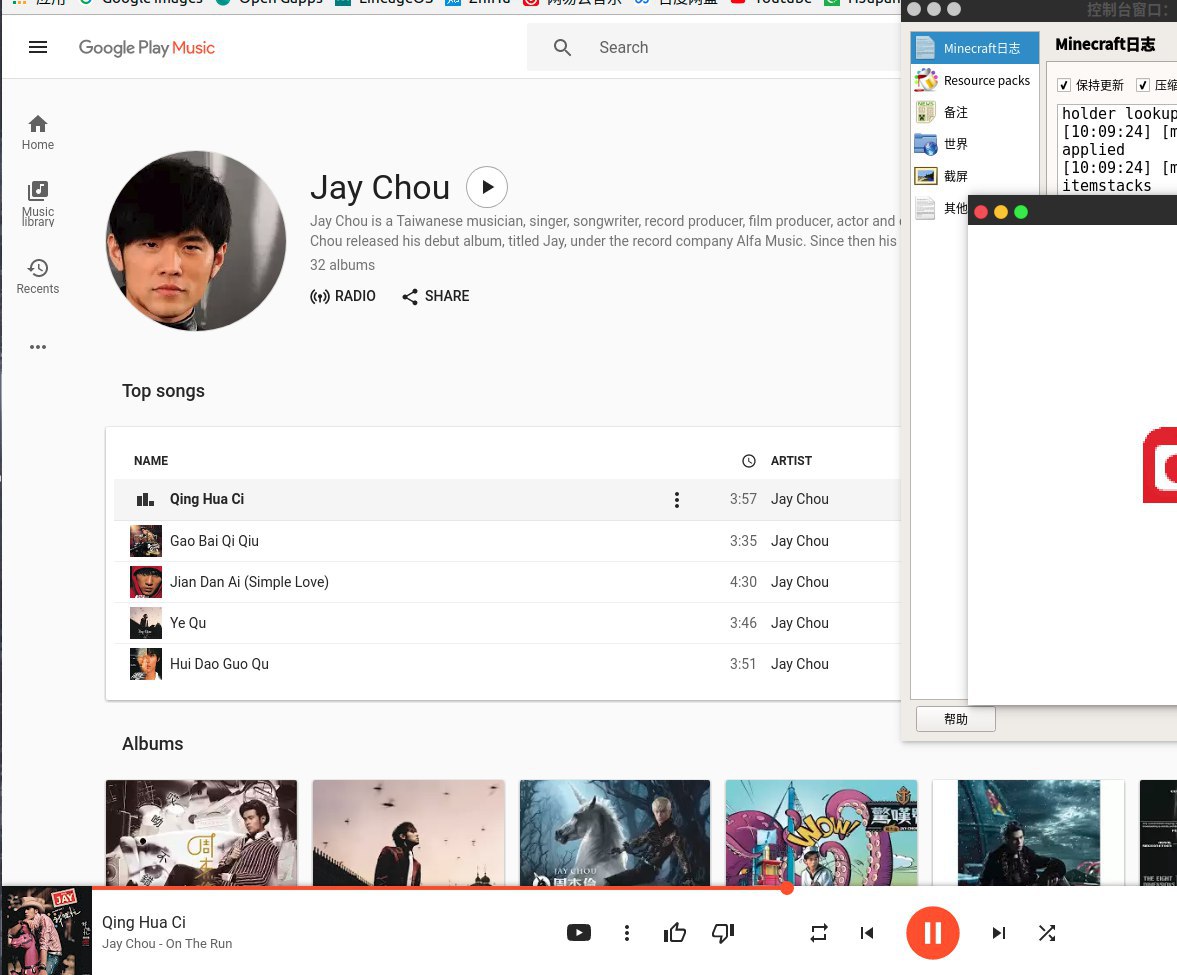Screen dimensions: 1177x975
Task: Open the hamburger main menu
Action: 38,47
